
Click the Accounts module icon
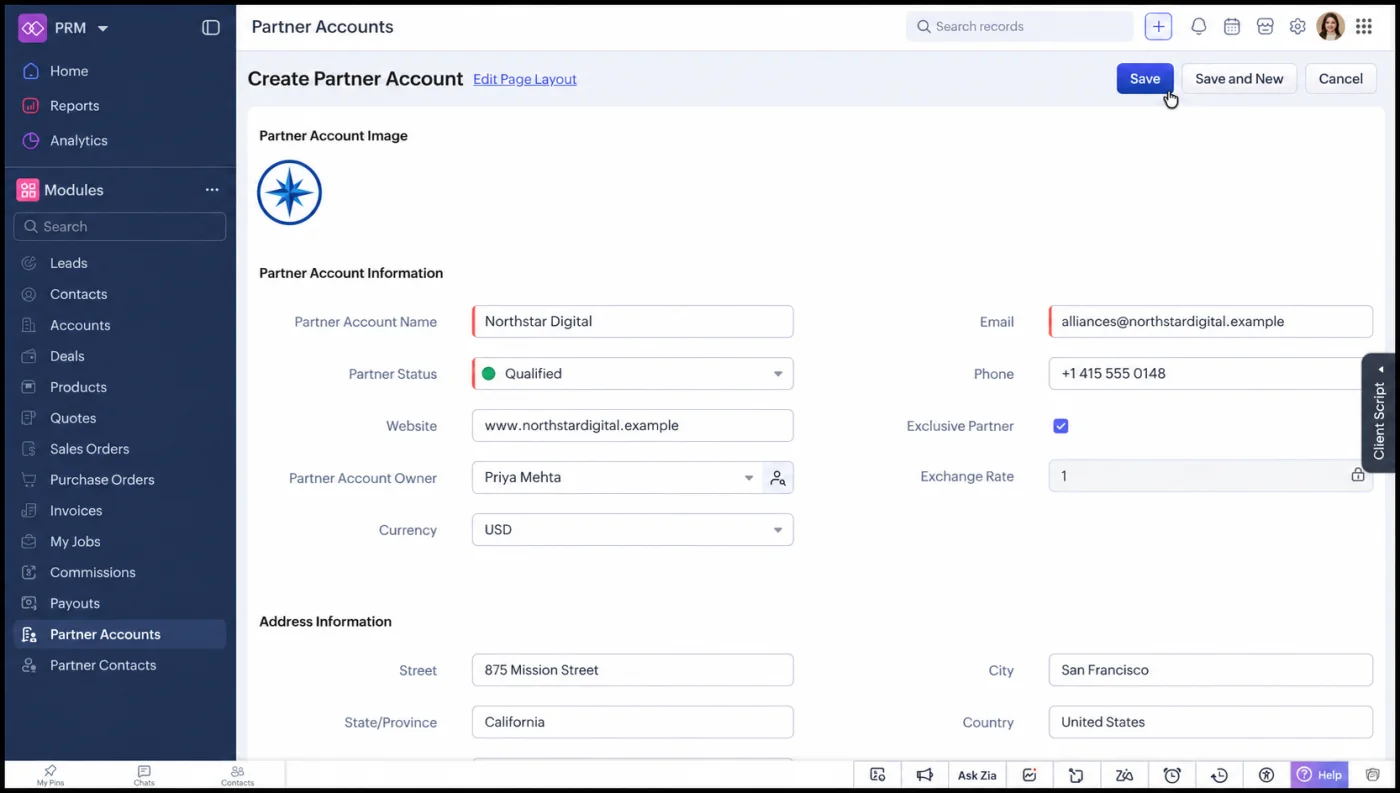tap(30, 325)
